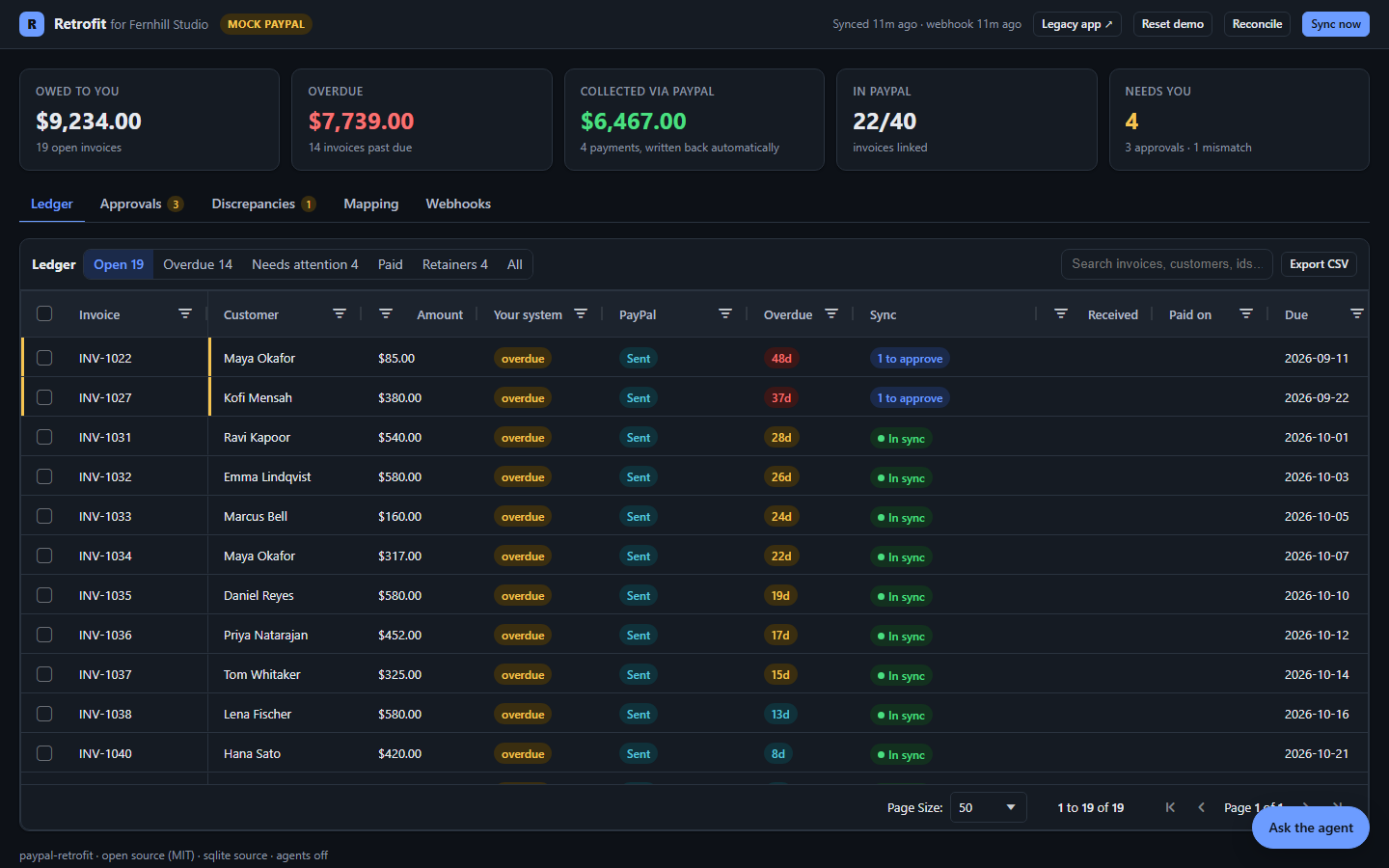This screenshot has width=1389, height=868.
Task: Open the Overdue column filter icon
Action: click(x=831, y=314)
